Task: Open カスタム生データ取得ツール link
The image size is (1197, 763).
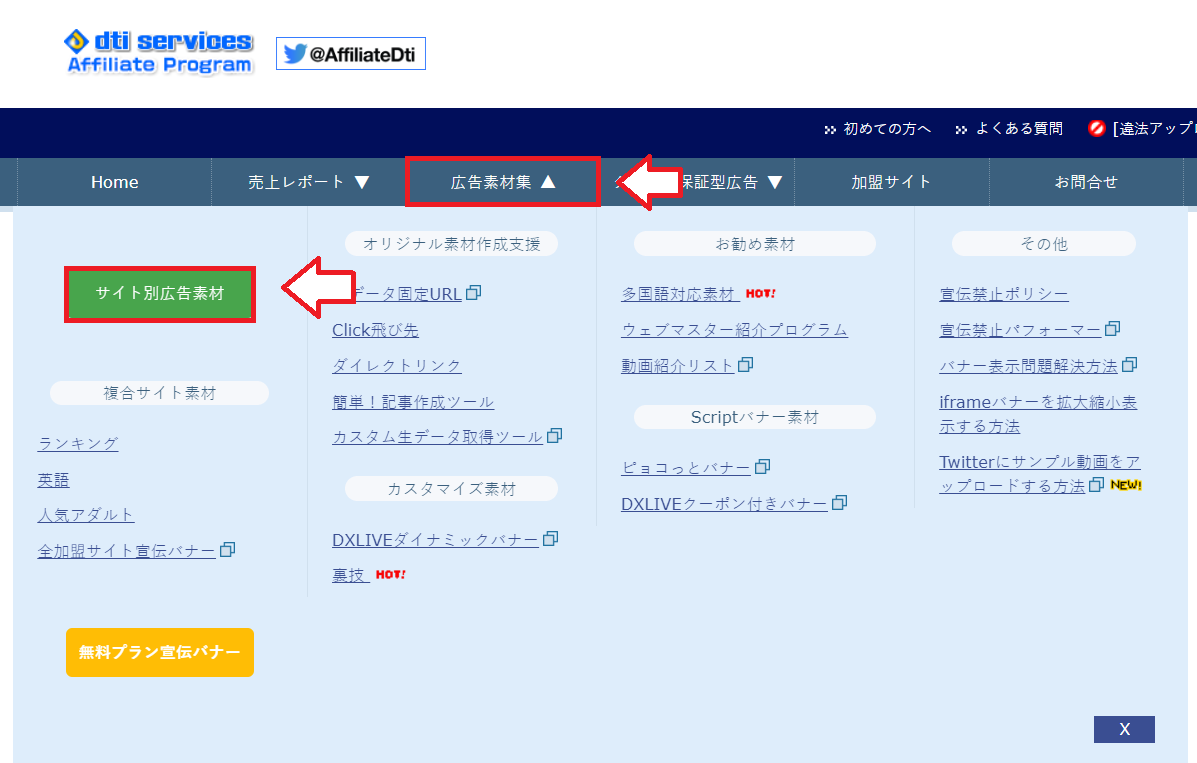Action: (437, 436)
